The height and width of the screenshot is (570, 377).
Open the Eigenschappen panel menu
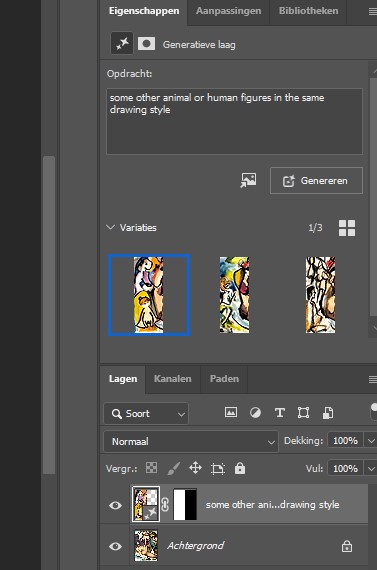373,12
